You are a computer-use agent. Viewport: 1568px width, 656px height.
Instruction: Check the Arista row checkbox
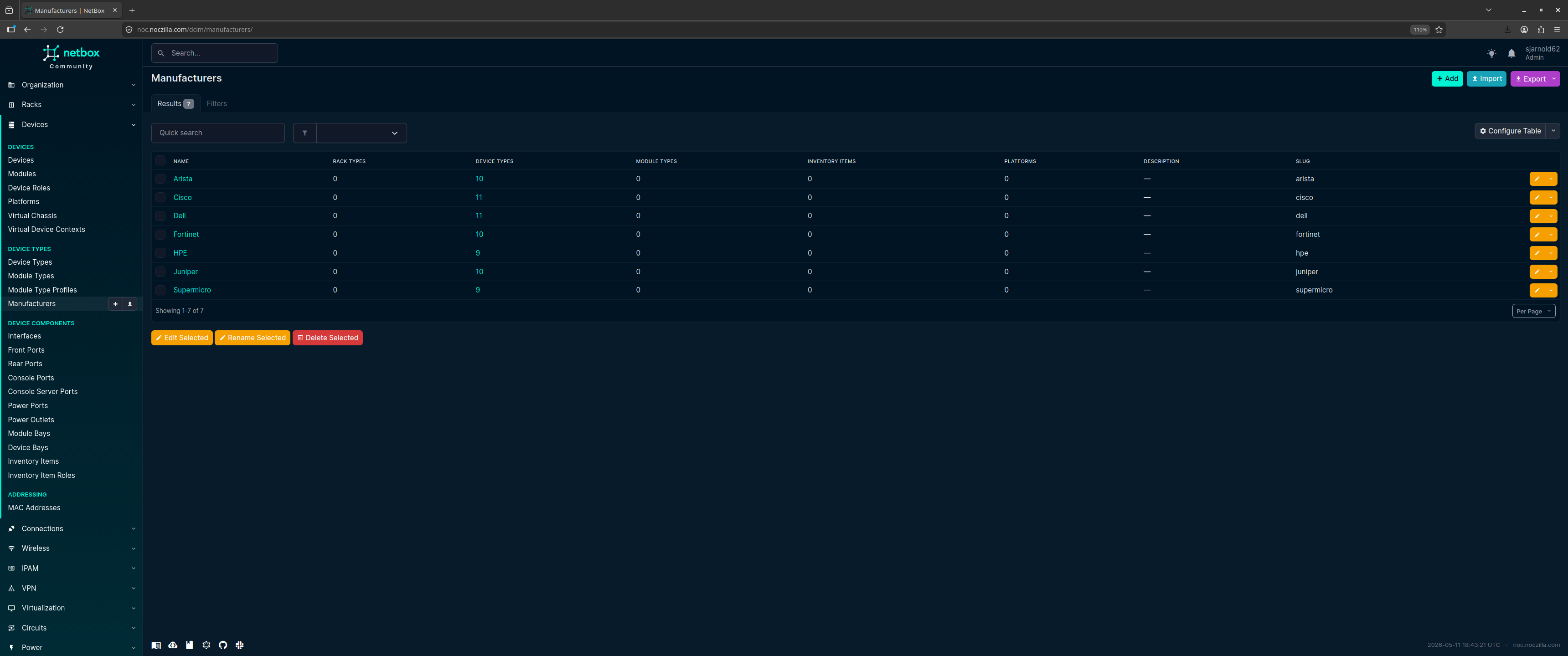coord(160,179)
